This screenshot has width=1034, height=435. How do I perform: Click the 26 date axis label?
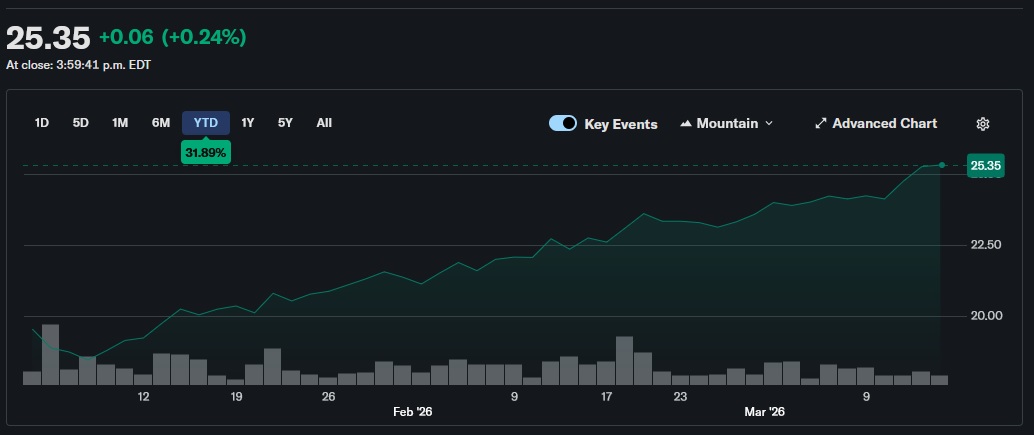(328, 397)
